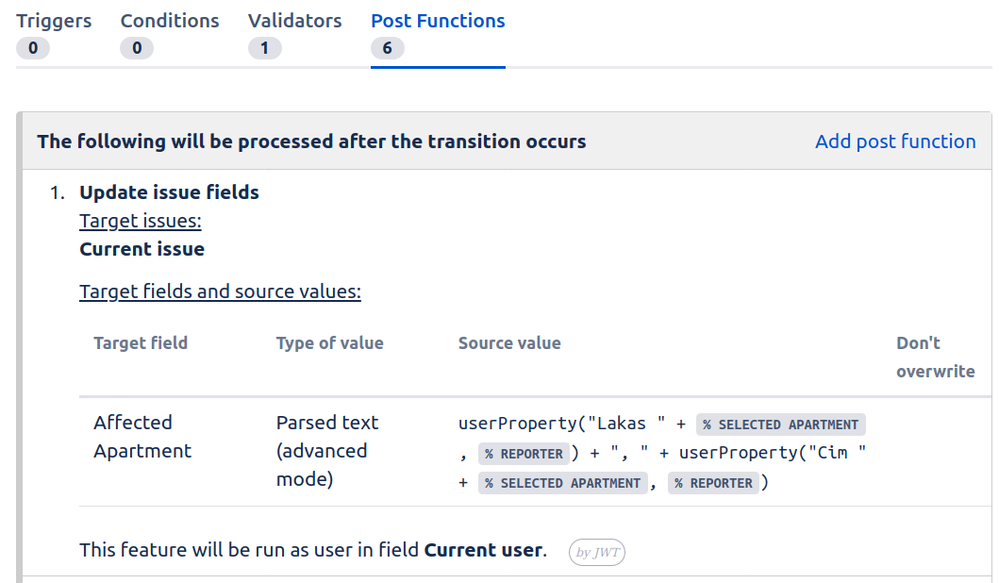Select the Post Functions tab
This screenshot has height=583, width=999.
point(437,21)
